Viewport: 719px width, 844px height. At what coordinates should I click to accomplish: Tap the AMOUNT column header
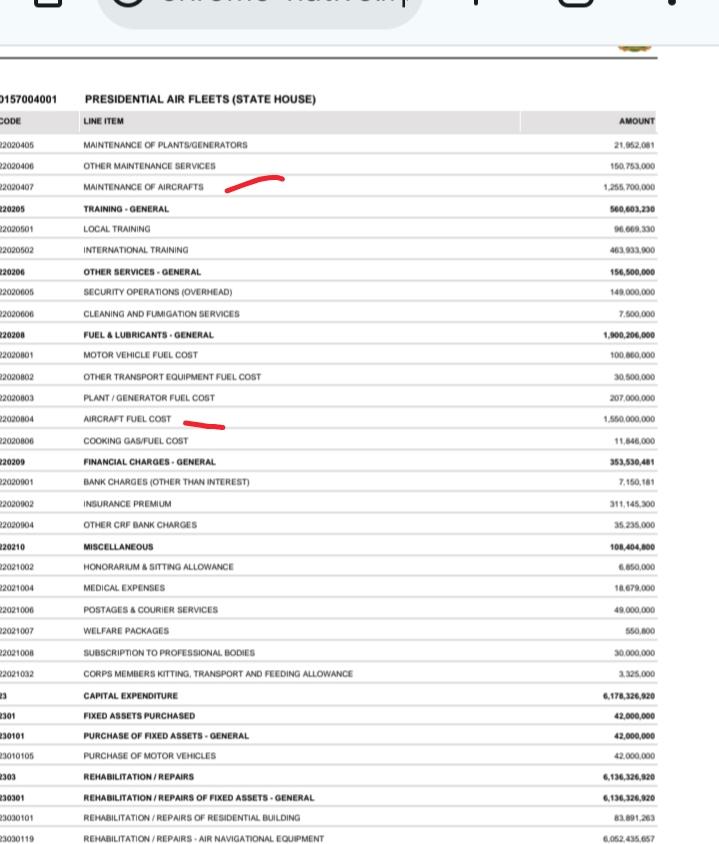point(637,121)
